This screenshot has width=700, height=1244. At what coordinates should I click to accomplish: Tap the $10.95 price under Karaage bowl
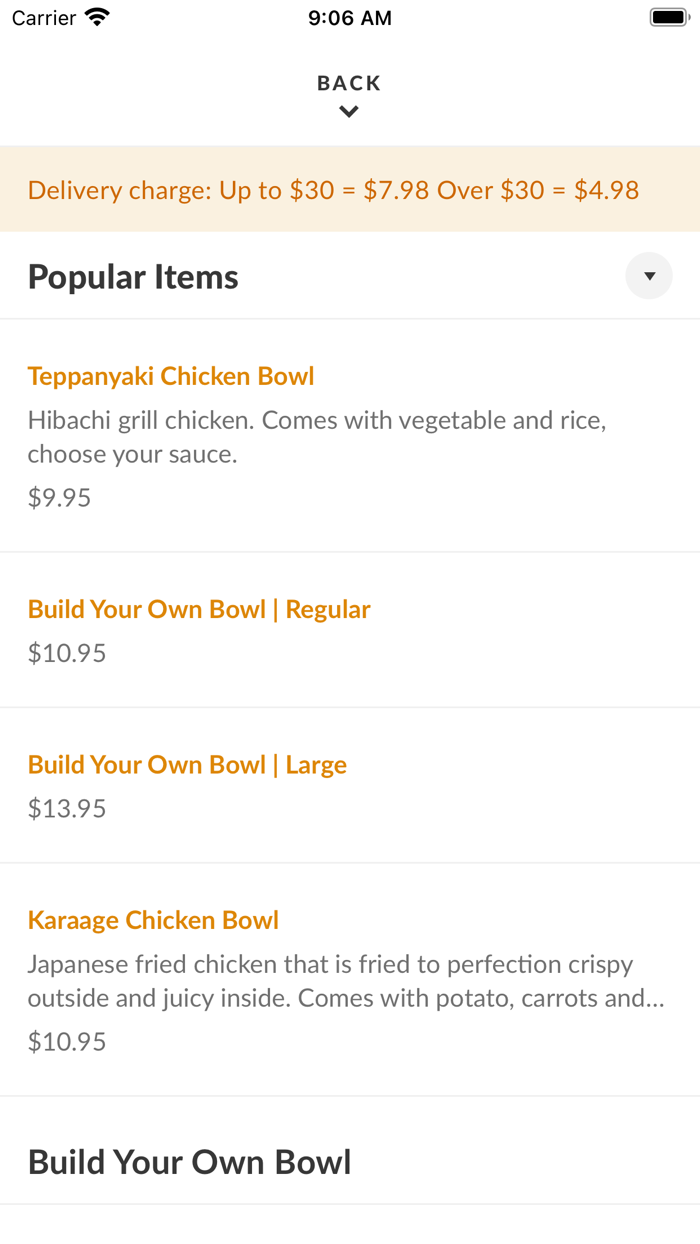point(67,1042)
